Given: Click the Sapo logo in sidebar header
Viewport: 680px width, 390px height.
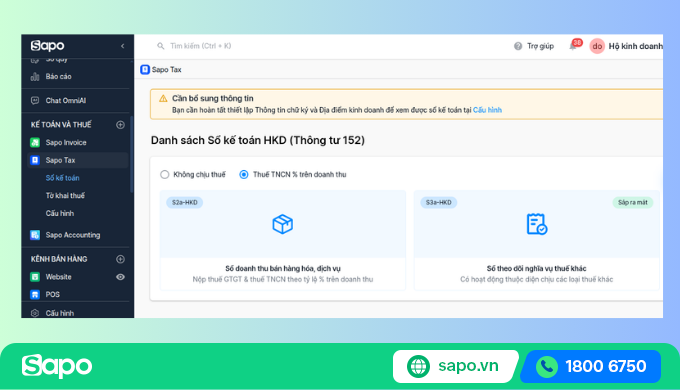Looking at the screenshot, I should (x=47, y=46).
